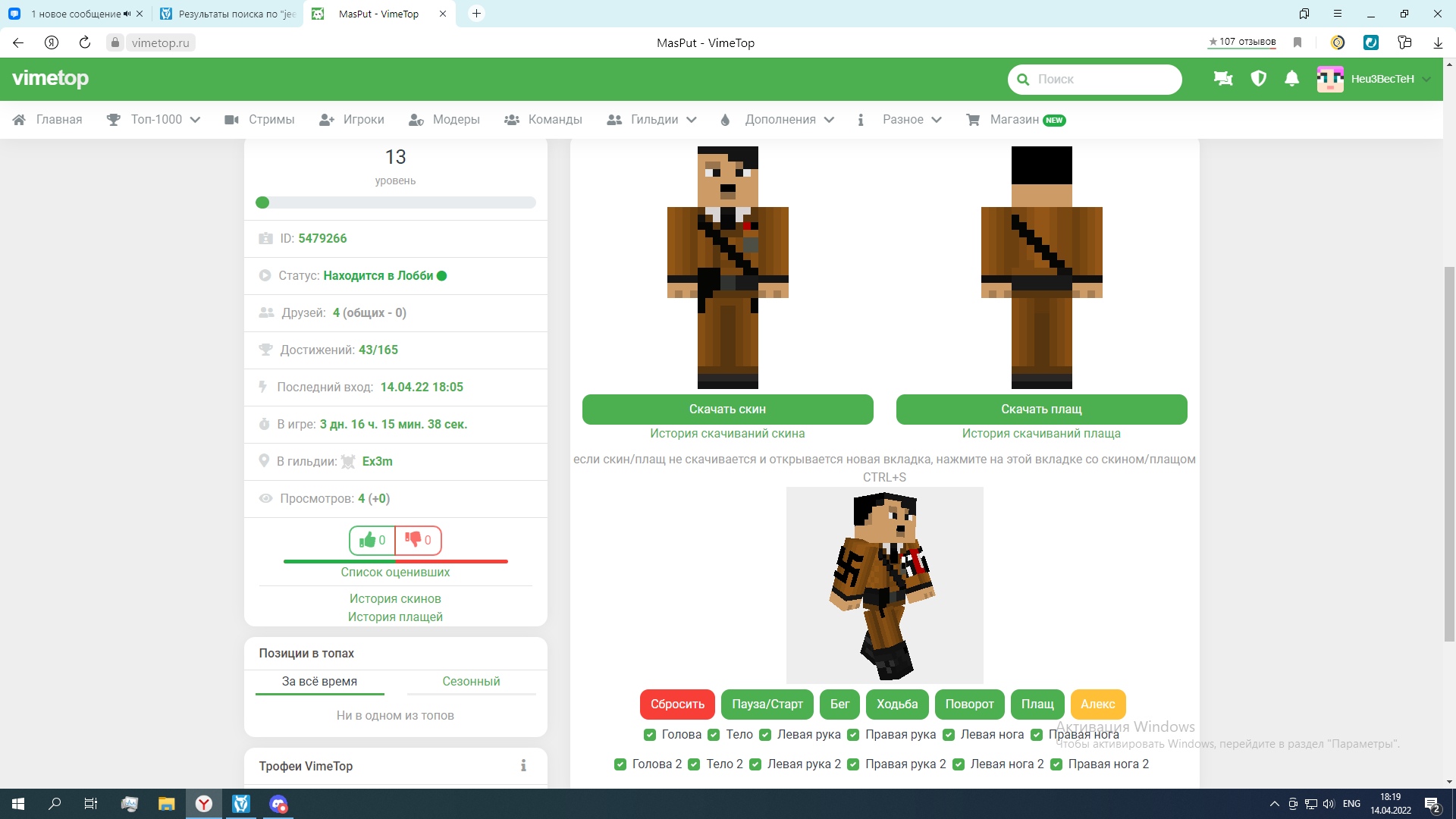Screen dimensions: 1456x819
Task: Open the shield moderation icon in header
Action: tap(1258, 79)
